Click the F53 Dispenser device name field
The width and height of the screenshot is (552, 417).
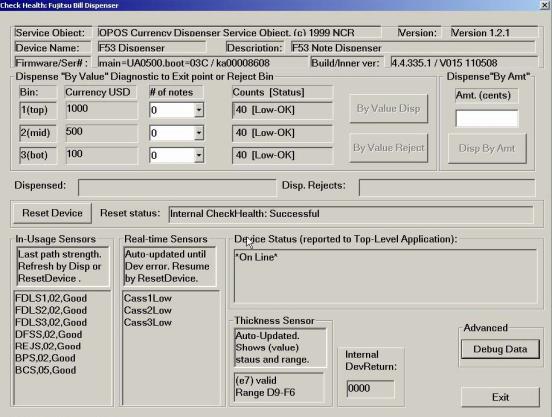(x=152, y=48)
